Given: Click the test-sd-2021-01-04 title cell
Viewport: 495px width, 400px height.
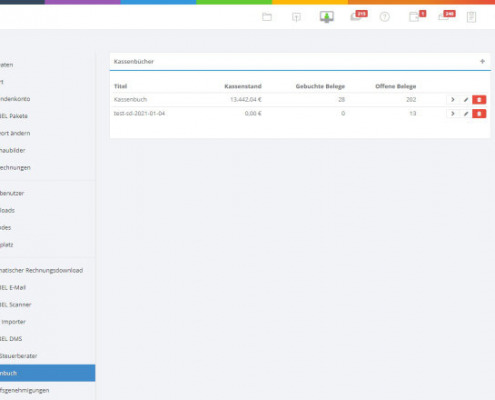Looking at the screenshot, I should (x=139, y=114).
